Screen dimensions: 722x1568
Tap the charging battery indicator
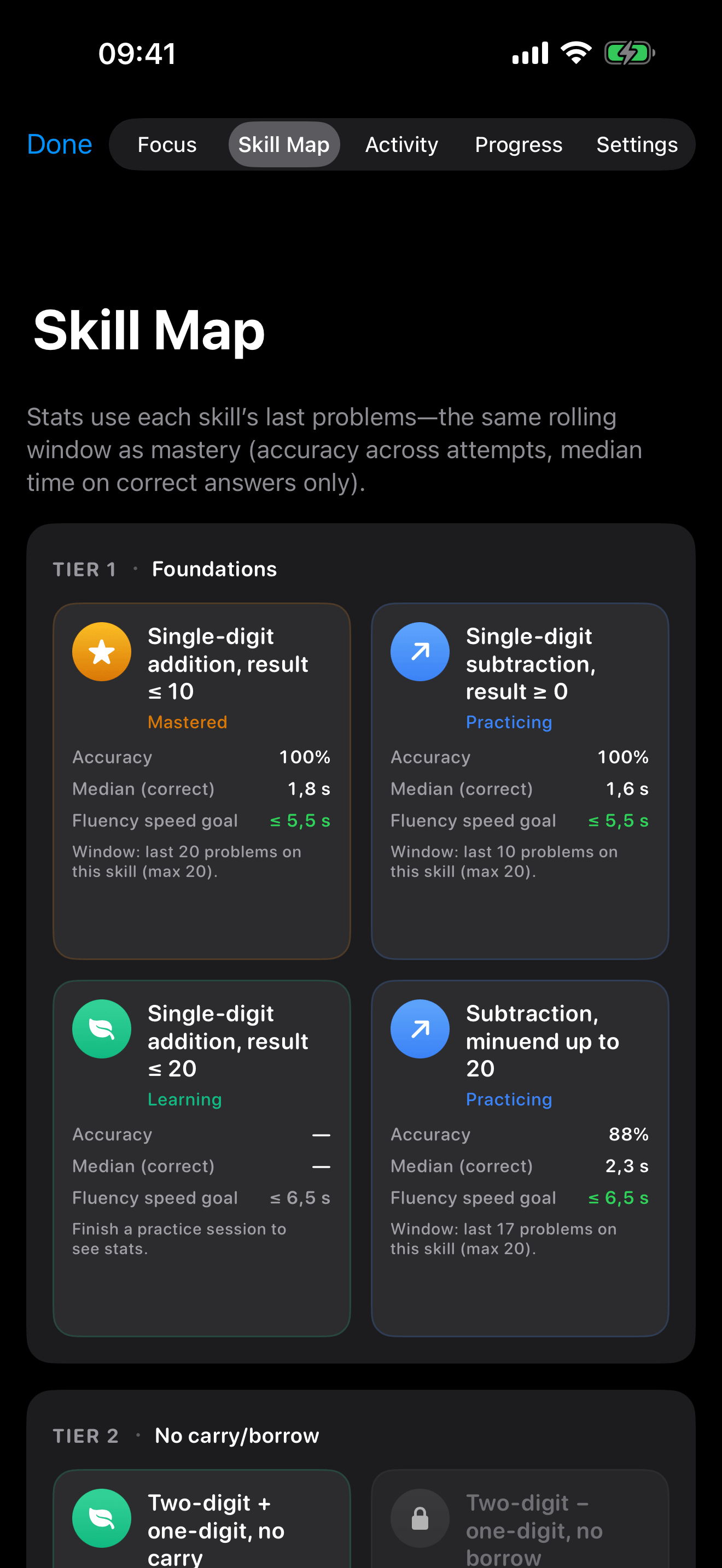pos(628,52)
